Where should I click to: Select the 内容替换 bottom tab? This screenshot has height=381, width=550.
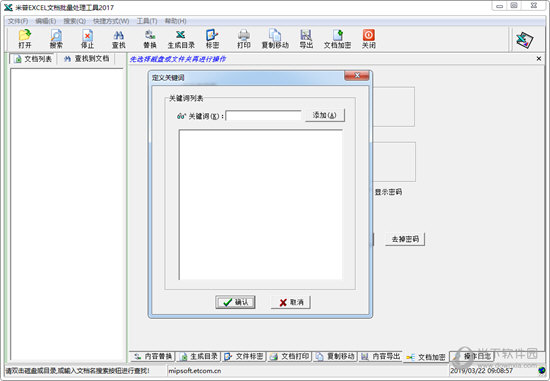pyautogui.click(x=153, y=356)
